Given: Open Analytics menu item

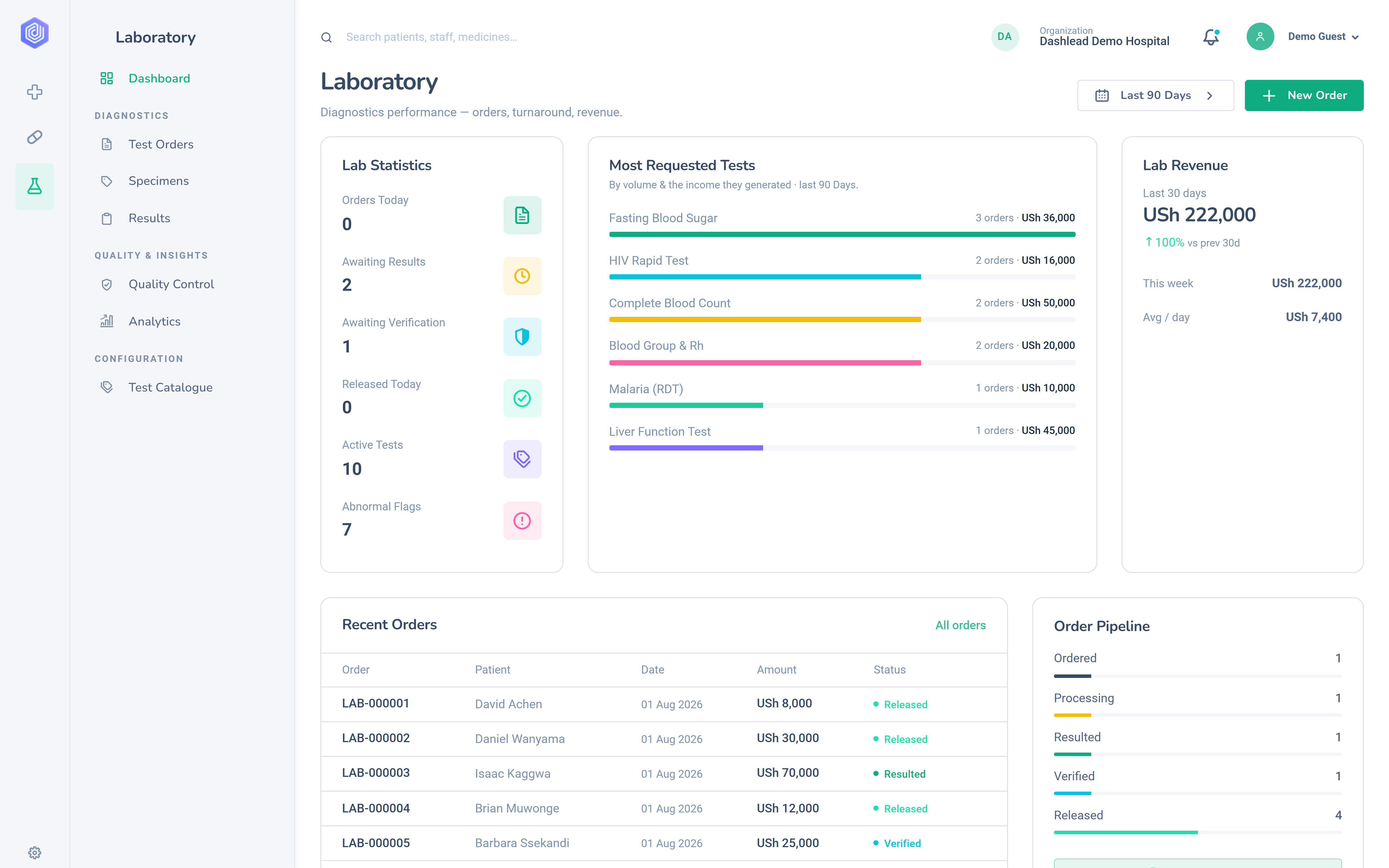Looking at the screenshot, I should click(141, 321).
